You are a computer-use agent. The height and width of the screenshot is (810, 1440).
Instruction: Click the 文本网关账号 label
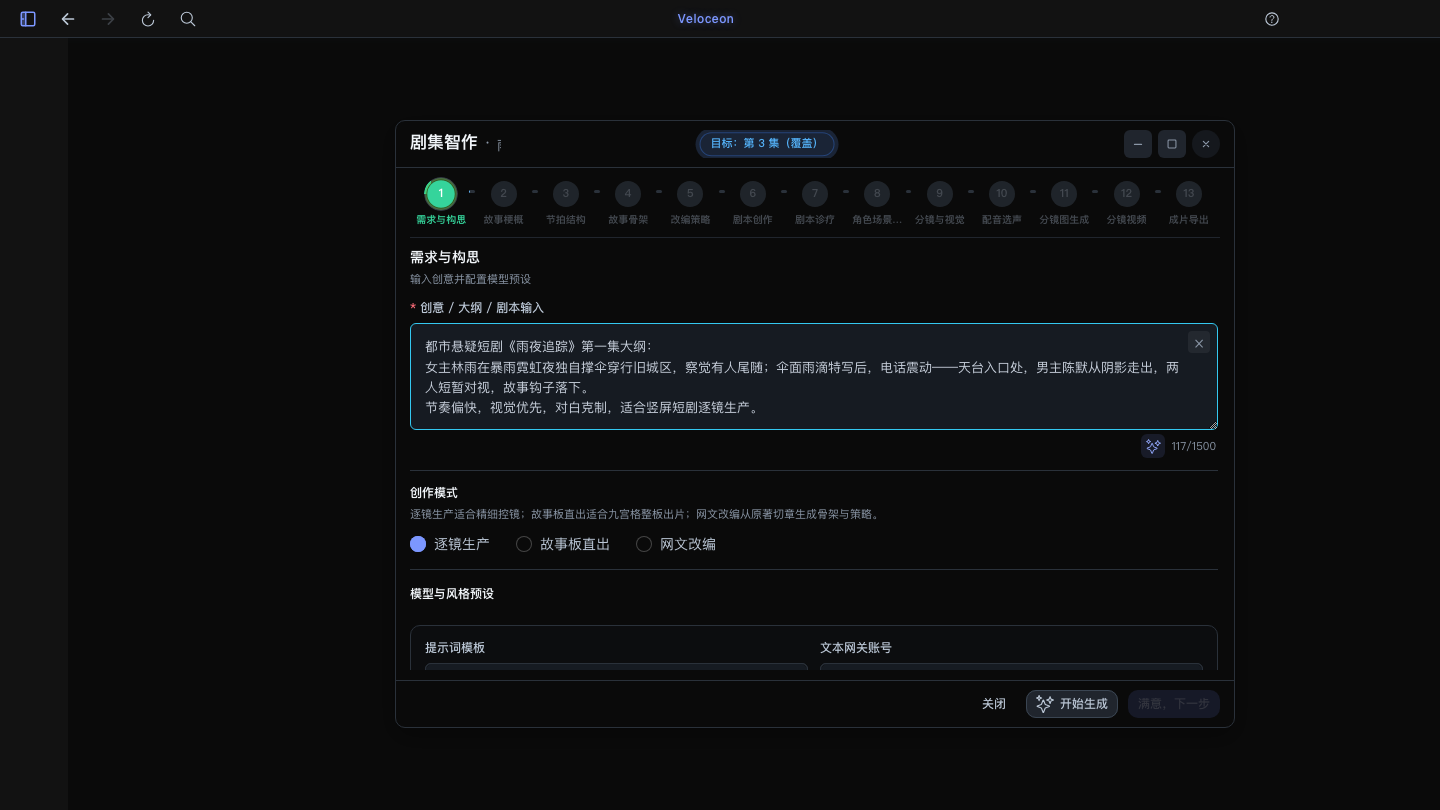856,648
